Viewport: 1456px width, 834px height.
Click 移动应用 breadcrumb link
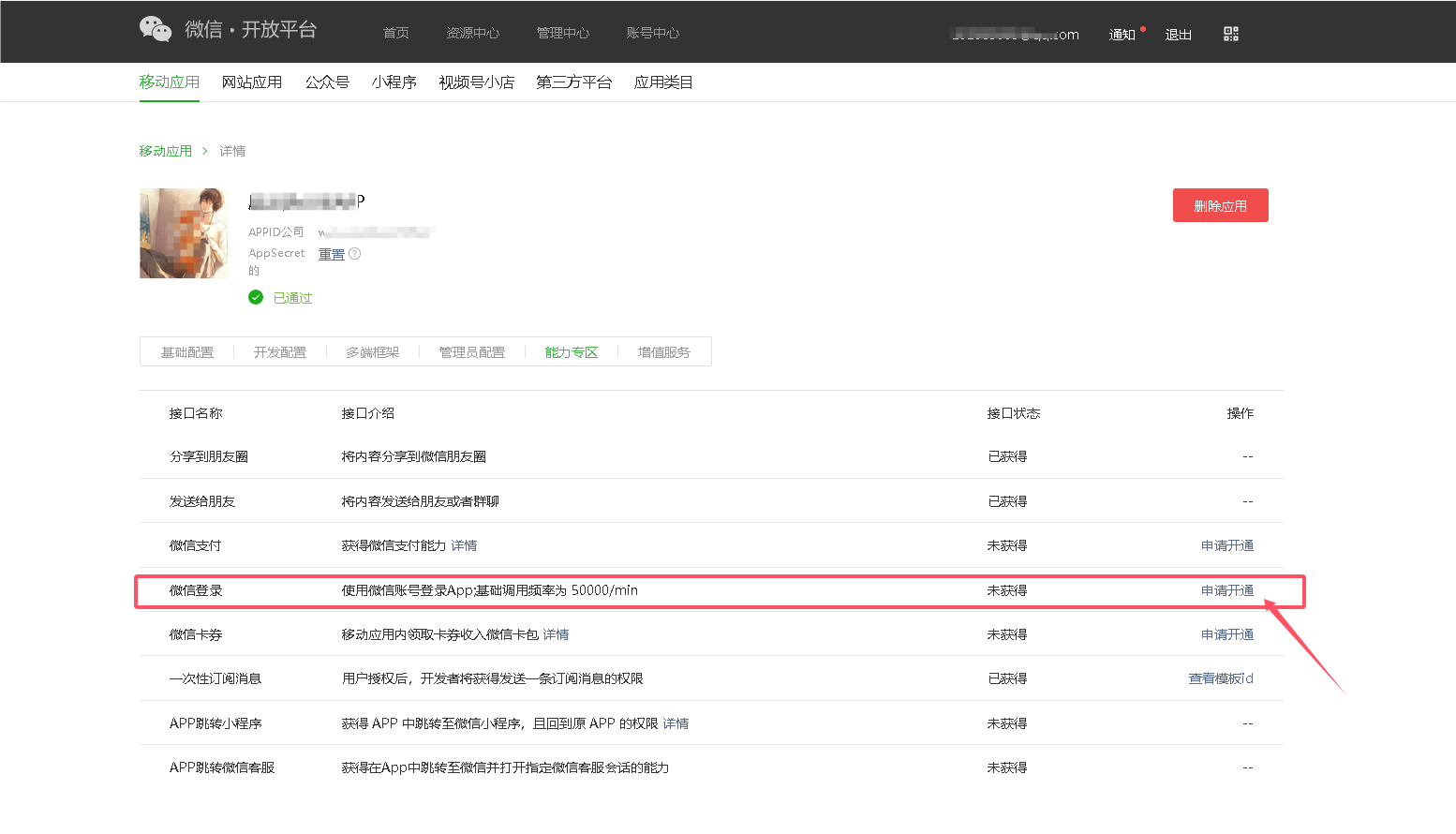pos(166,151)
